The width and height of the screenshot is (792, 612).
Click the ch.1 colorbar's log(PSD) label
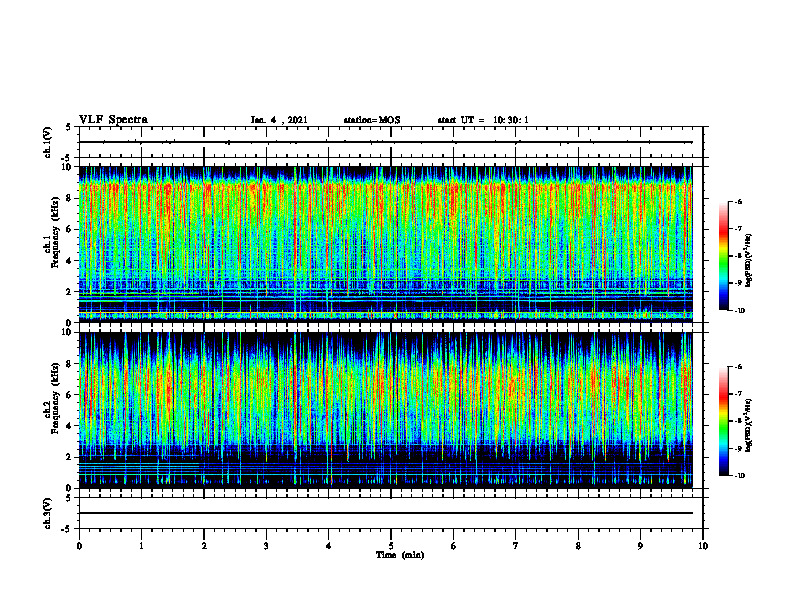point(748,261)
